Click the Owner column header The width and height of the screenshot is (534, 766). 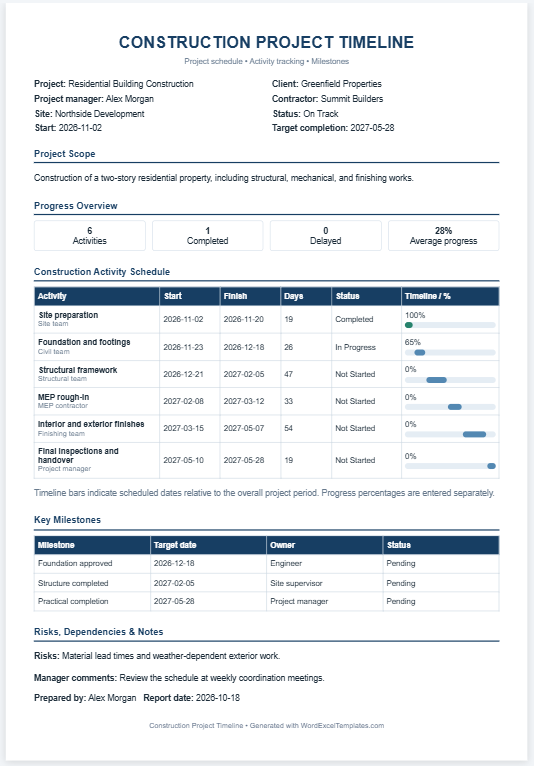click(325, 545)
